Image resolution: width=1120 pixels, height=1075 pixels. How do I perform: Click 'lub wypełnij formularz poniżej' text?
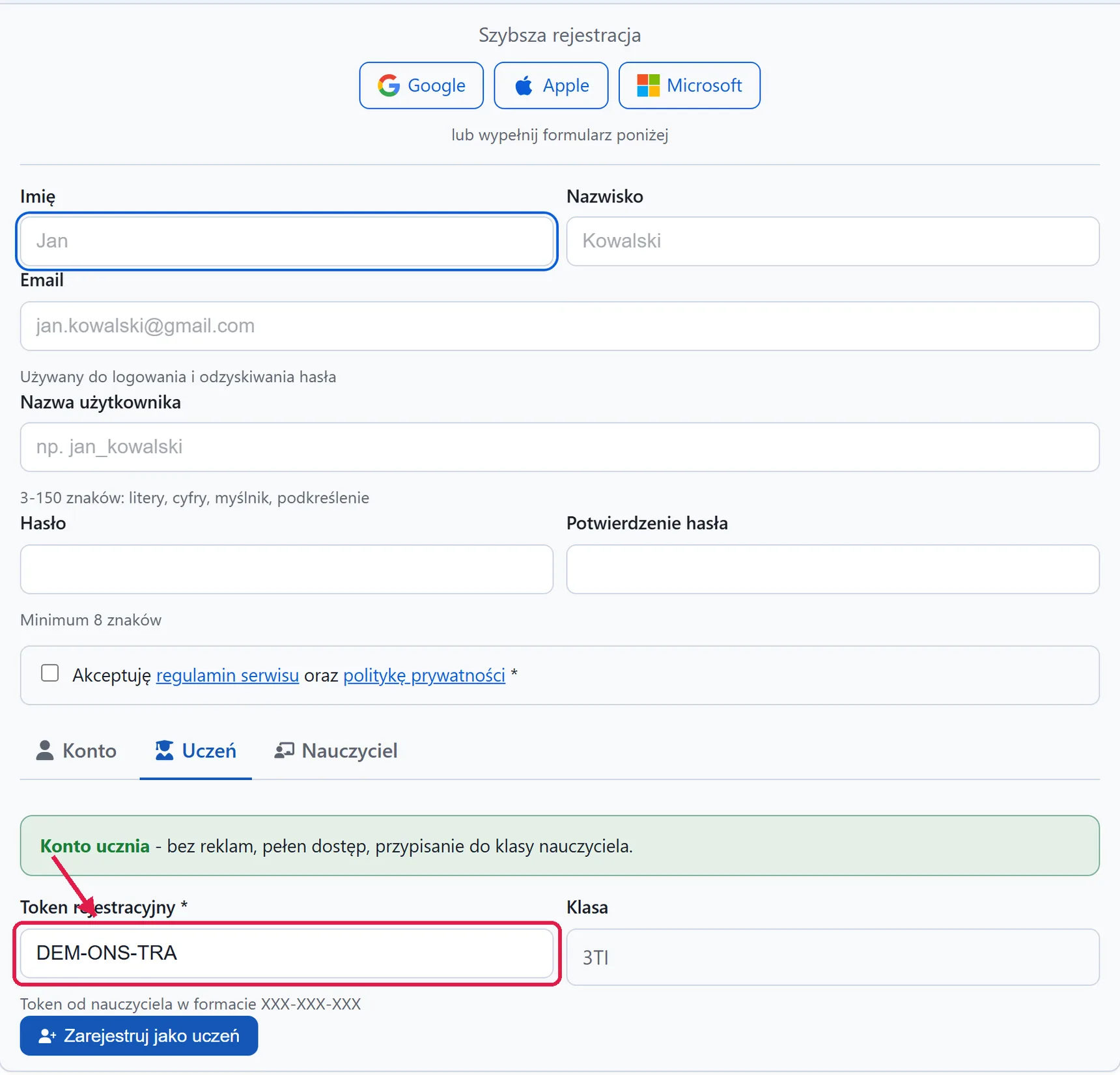pyautogui.click(x=559, y=135)
